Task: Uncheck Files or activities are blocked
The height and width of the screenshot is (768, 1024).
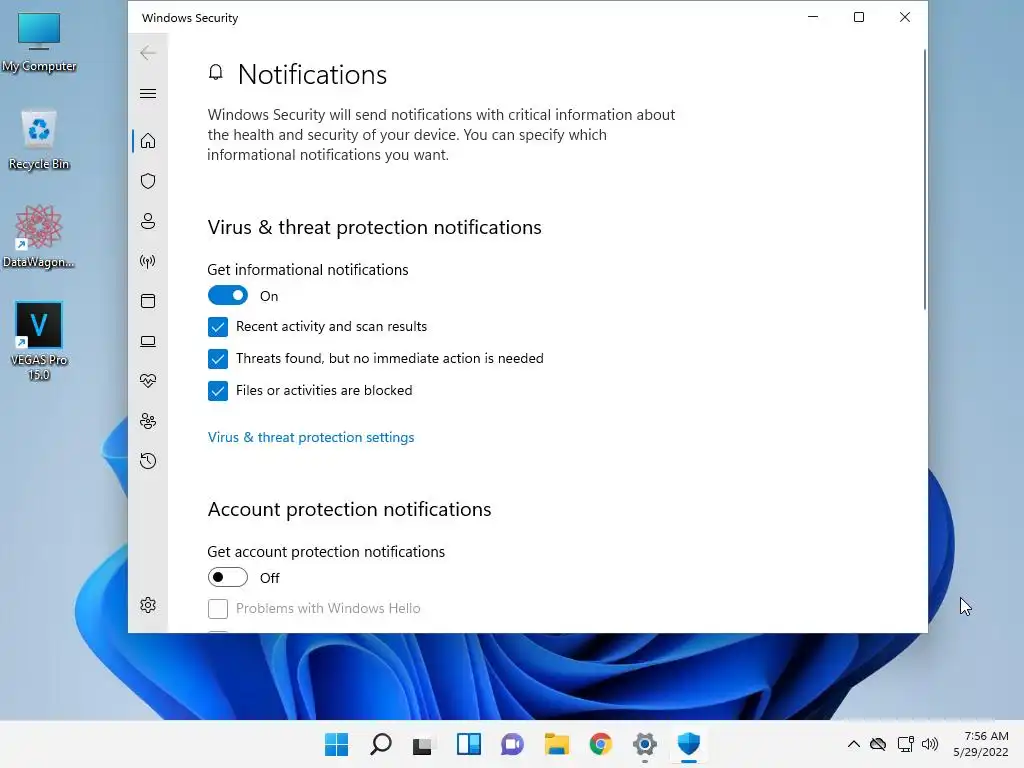Action: pyautogui.click(x=218, y=391)
